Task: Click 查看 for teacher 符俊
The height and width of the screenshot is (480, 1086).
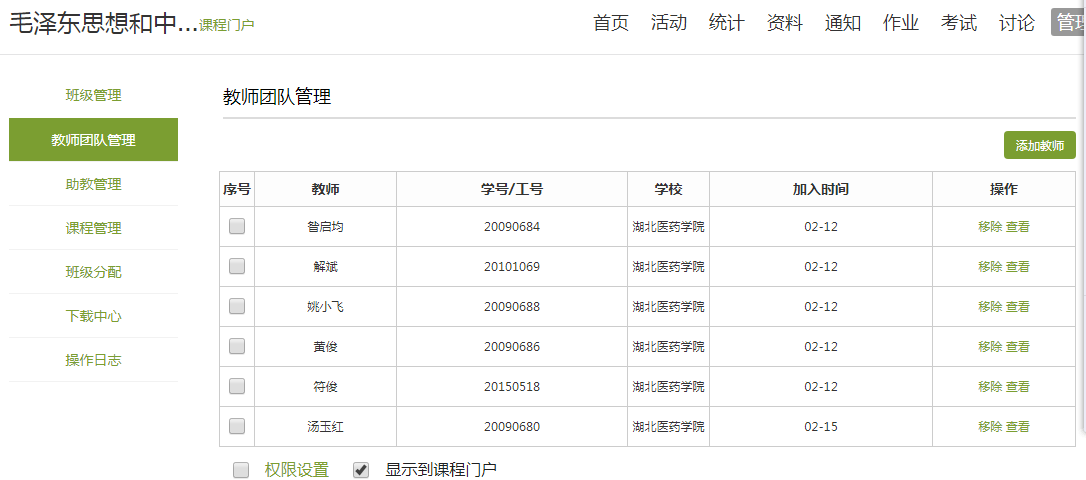Action: coord(1018,387)
